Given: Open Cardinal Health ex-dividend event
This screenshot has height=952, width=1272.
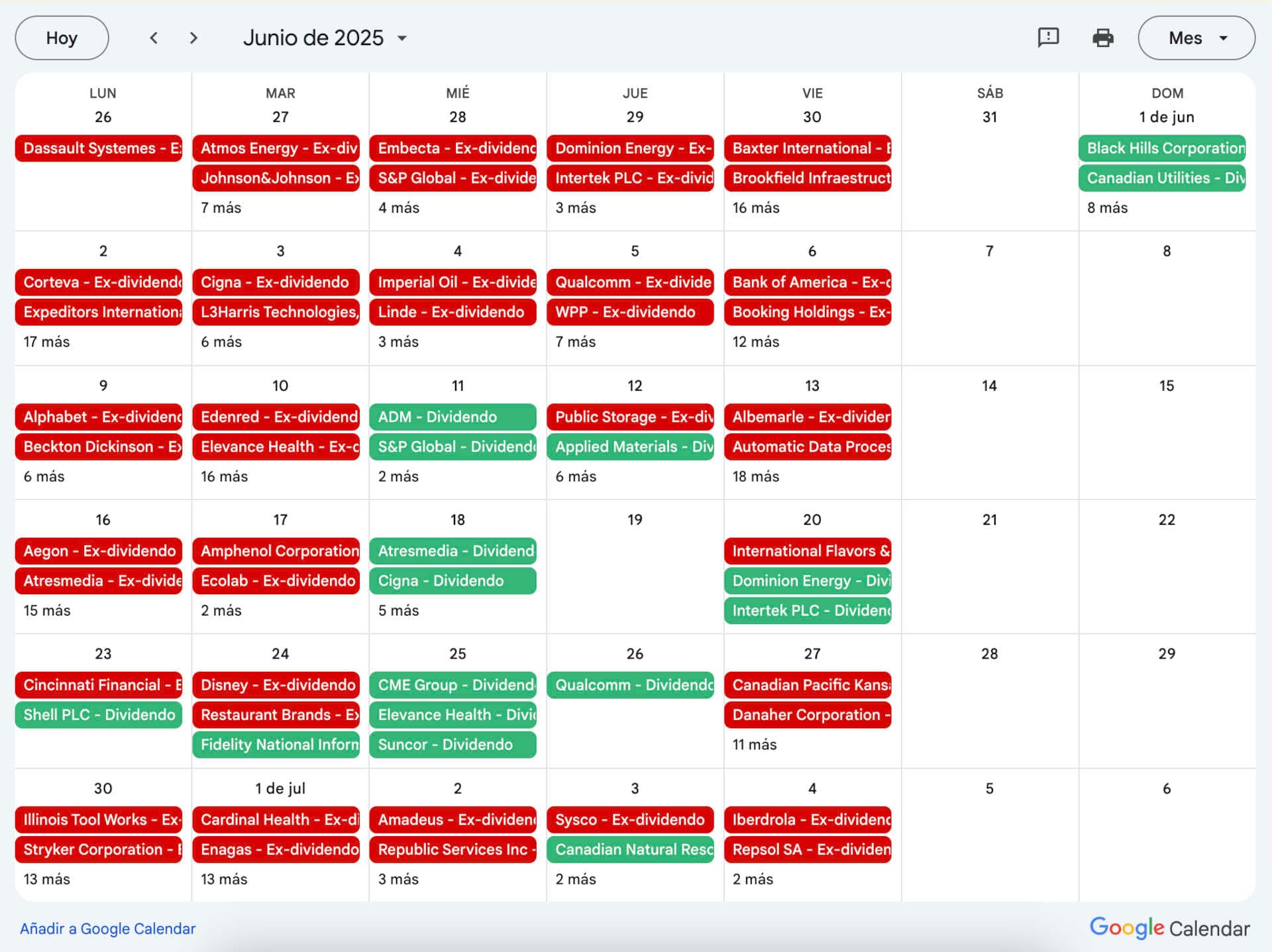Looking at the screenshot, I should 276,820.
